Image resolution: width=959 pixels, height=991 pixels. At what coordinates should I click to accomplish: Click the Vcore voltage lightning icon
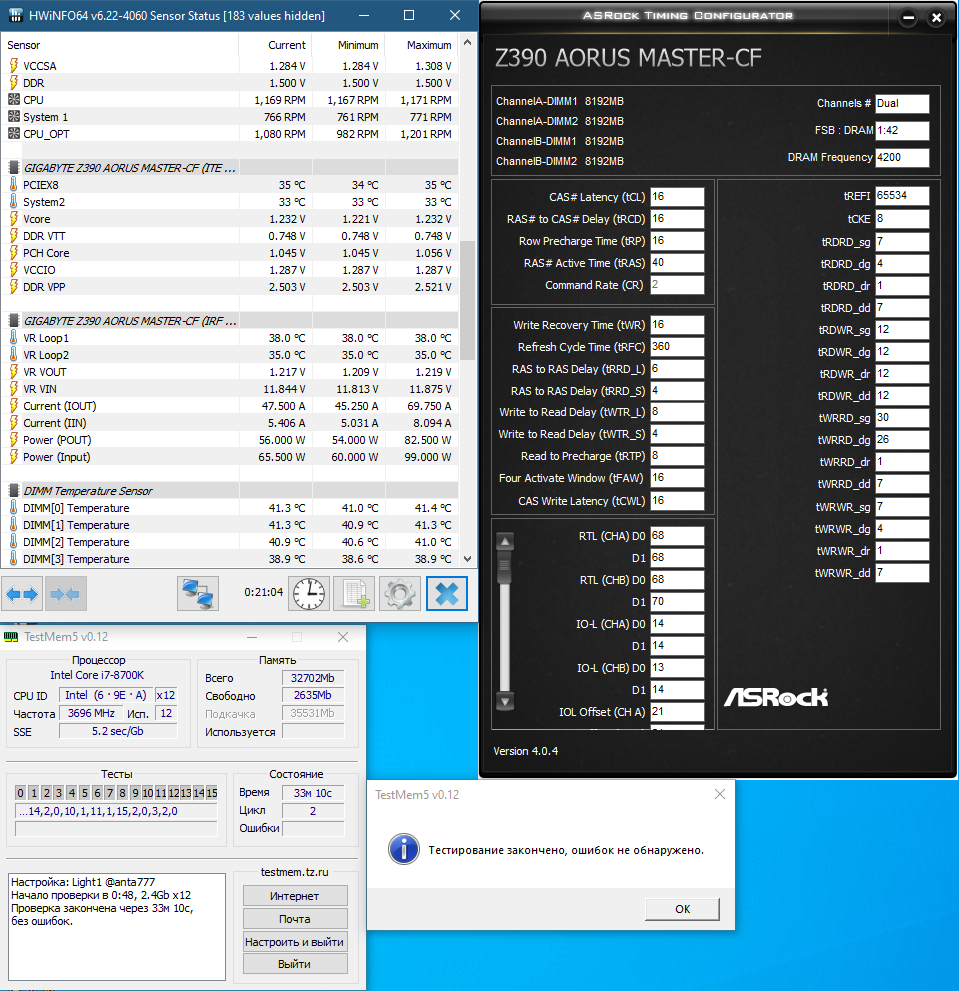[x=14, y=219]
